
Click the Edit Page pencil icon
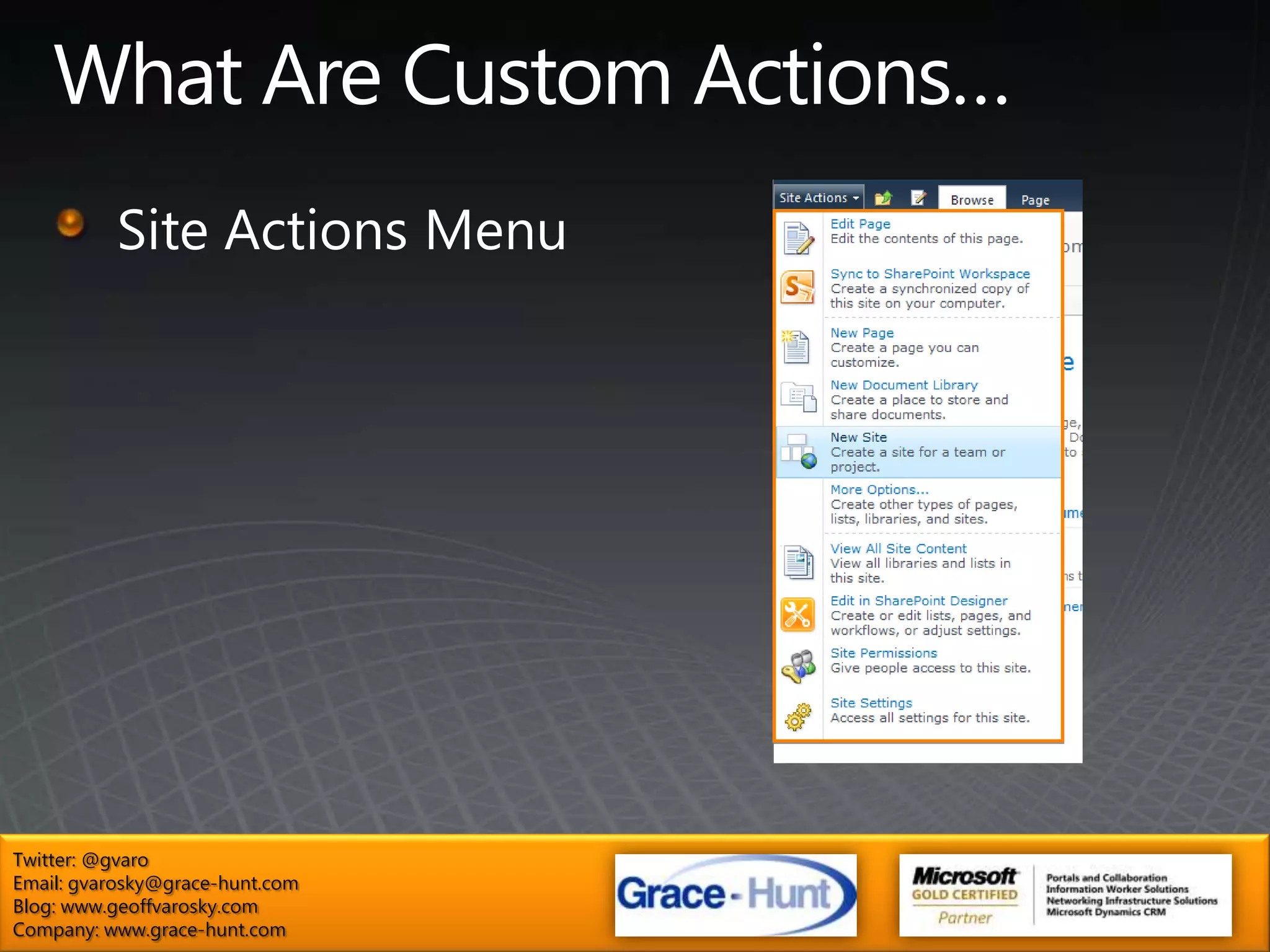797,238
